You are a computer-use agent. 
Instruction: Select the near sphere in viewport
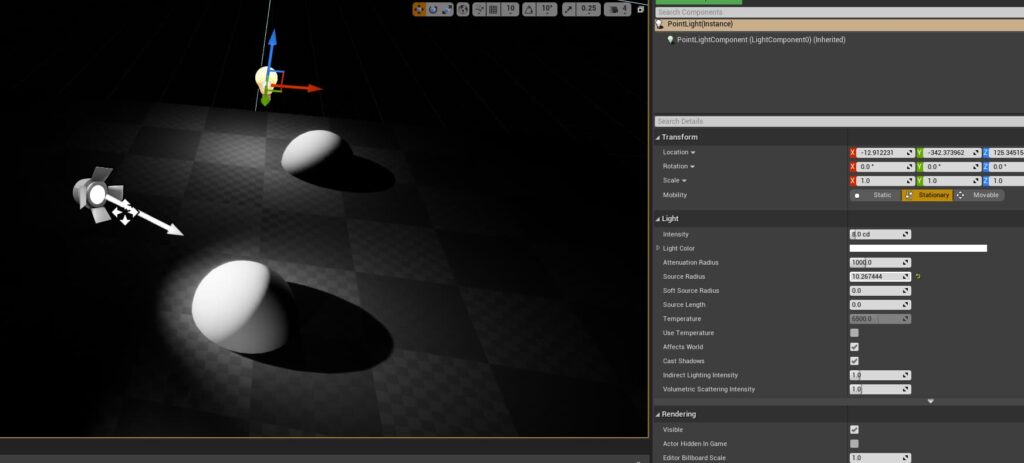coord(242,306)
